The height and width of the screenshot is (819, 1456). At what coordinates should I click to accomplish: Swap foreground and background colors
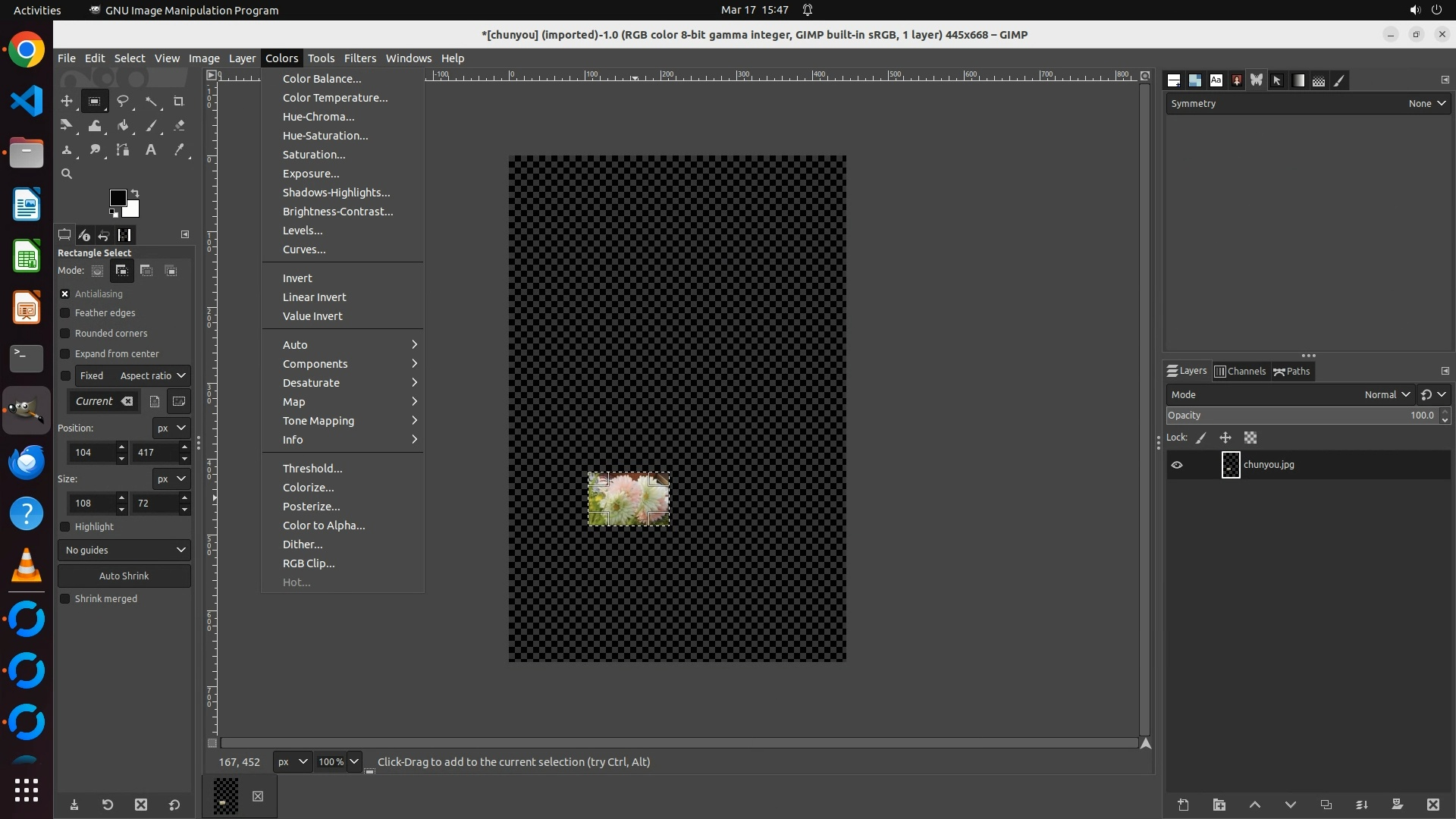pyautogui.click(x=135, y=193)
